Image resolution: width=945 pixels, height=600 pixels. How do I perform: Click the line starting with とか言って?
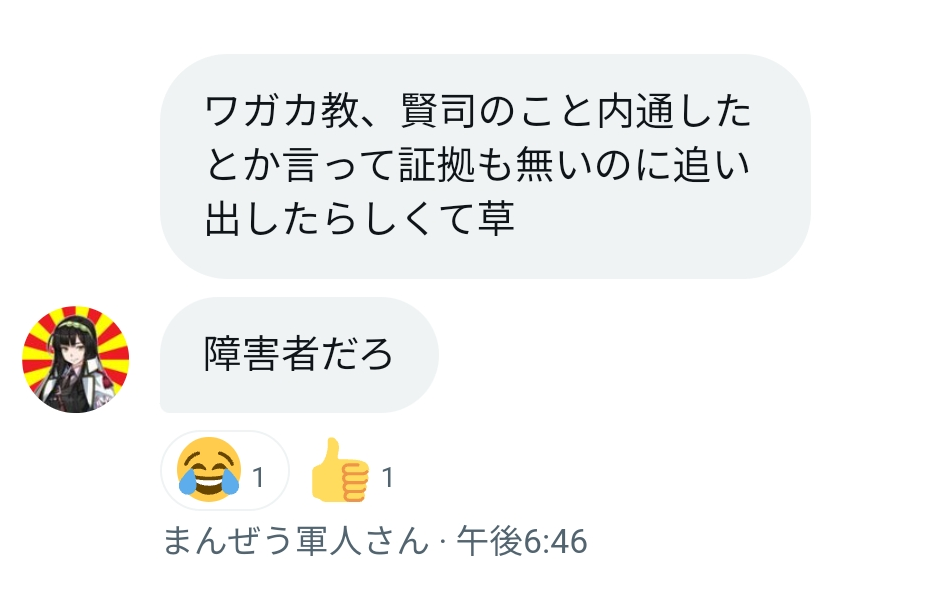[x=478, y=164]
